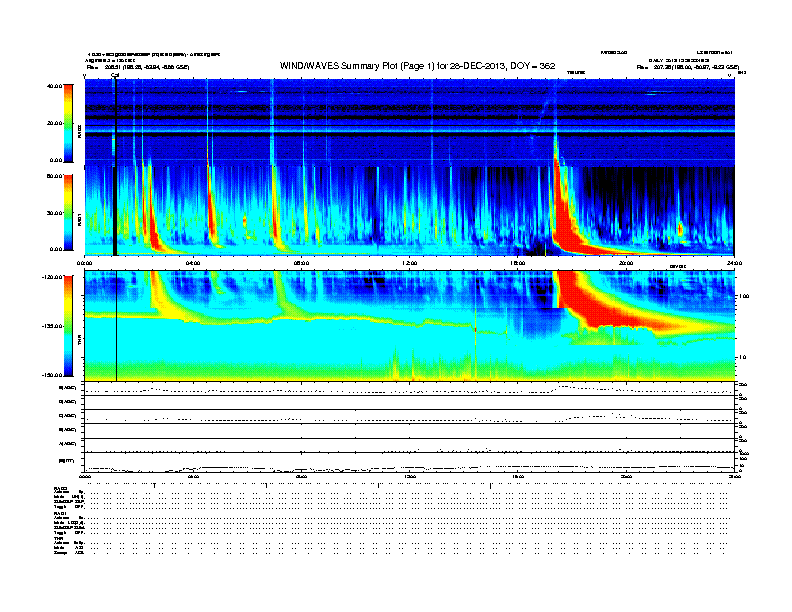Click the bottom line-plot panel's axis label
792x612 pixels.
pyautogui.click(x=67, y=461)
